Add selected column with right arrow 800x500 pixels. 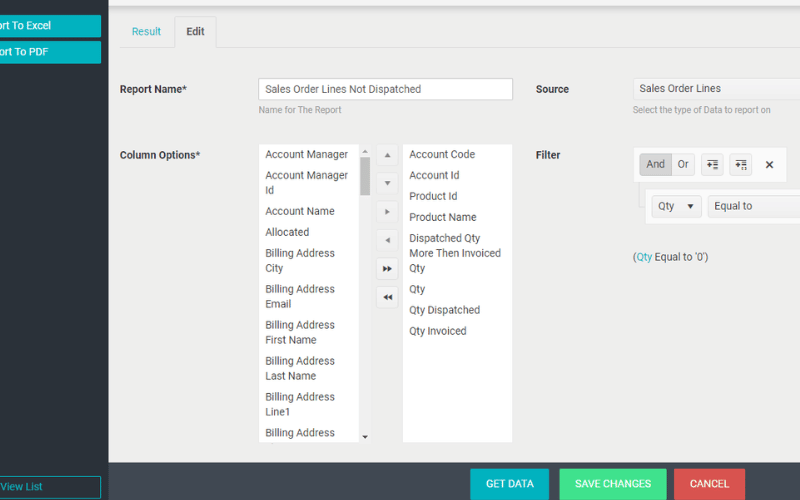[x=387, y=212]
